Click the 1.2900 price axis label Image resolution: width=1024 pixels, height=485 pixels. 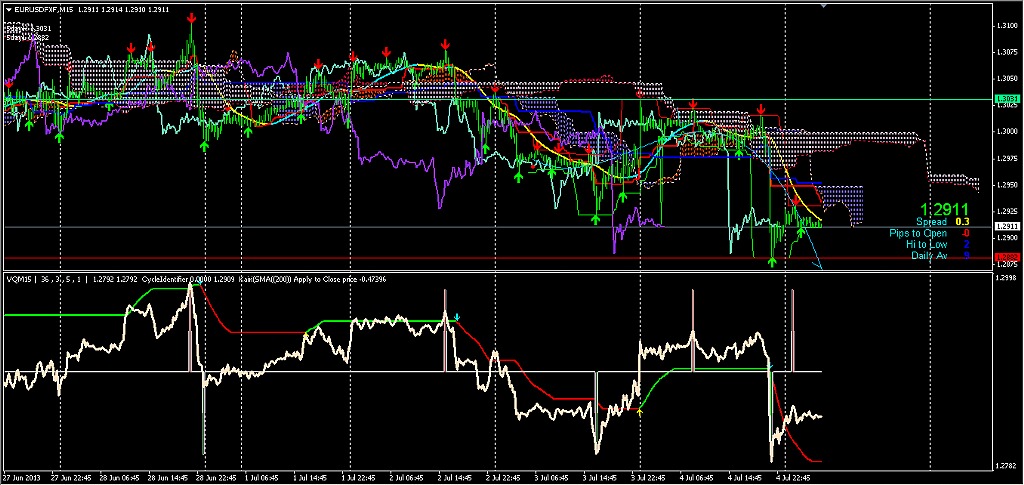(1005, 238)
